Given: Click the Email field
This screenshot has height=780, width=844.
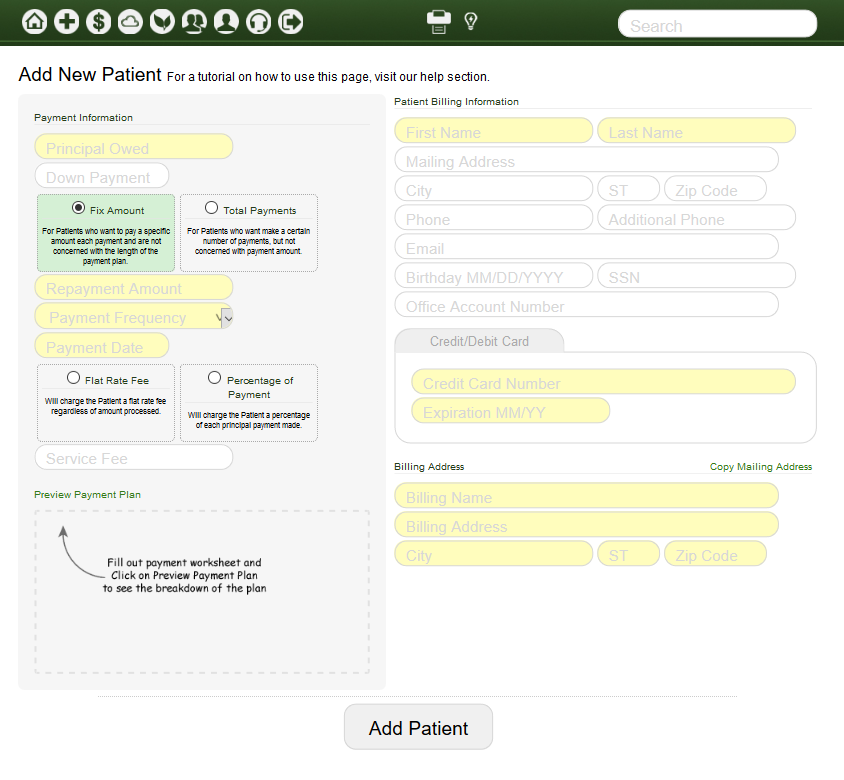Looking at the screenshot, I should 587,247.
